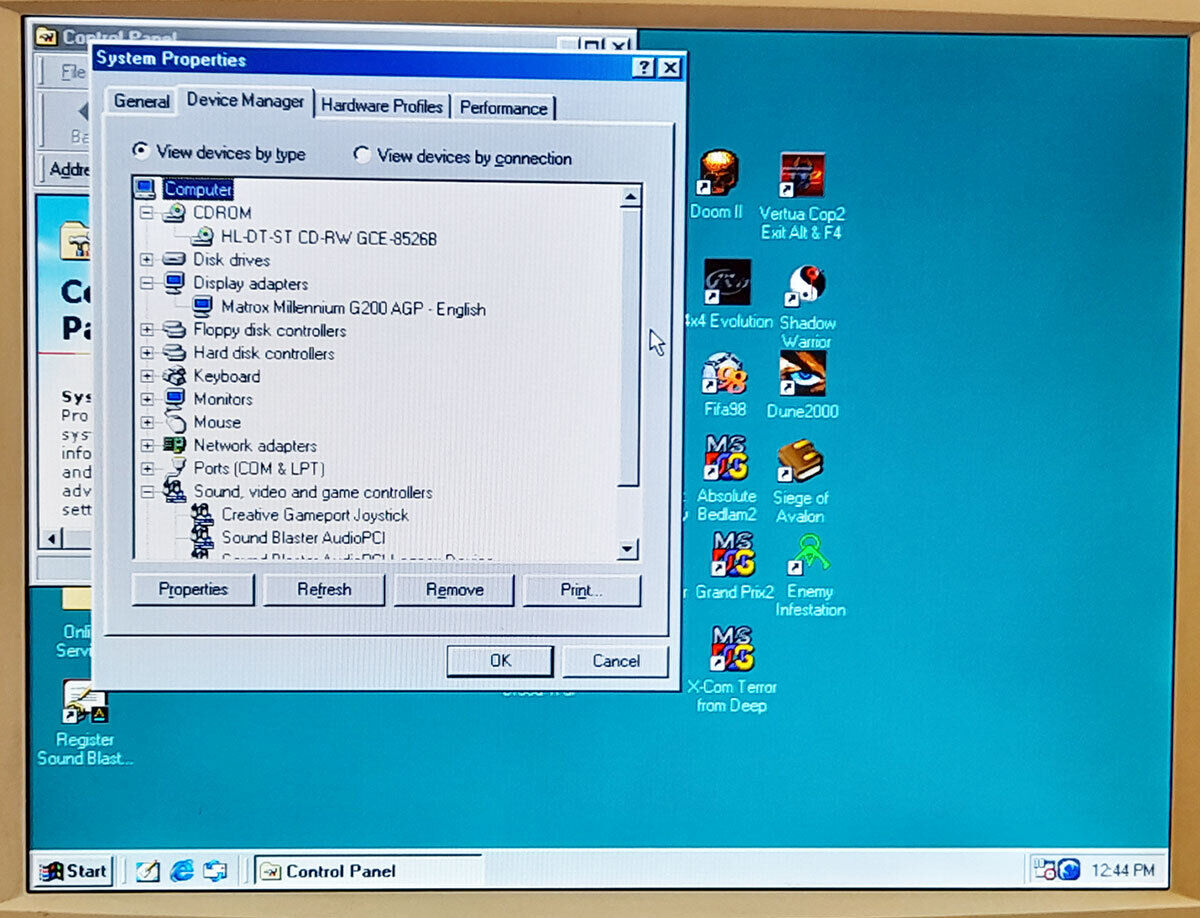This screenshot has height=918, width=1200.
Task: Open the Absolute Bedlam2 desktop shortcut
Action: (727, 458)
